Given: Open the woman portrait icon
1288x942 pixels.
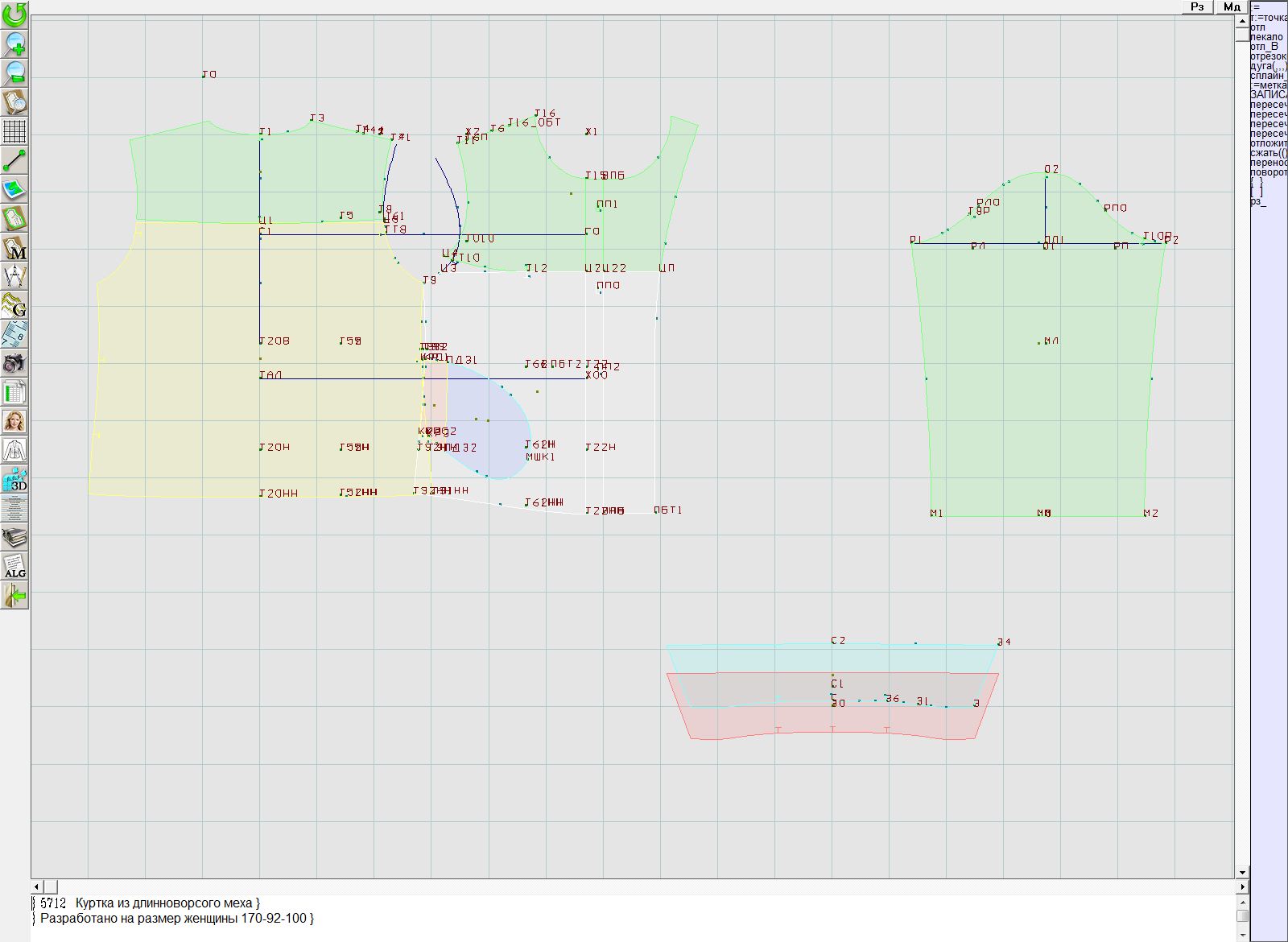Looking at the screenshot, I should click(14, 421).
